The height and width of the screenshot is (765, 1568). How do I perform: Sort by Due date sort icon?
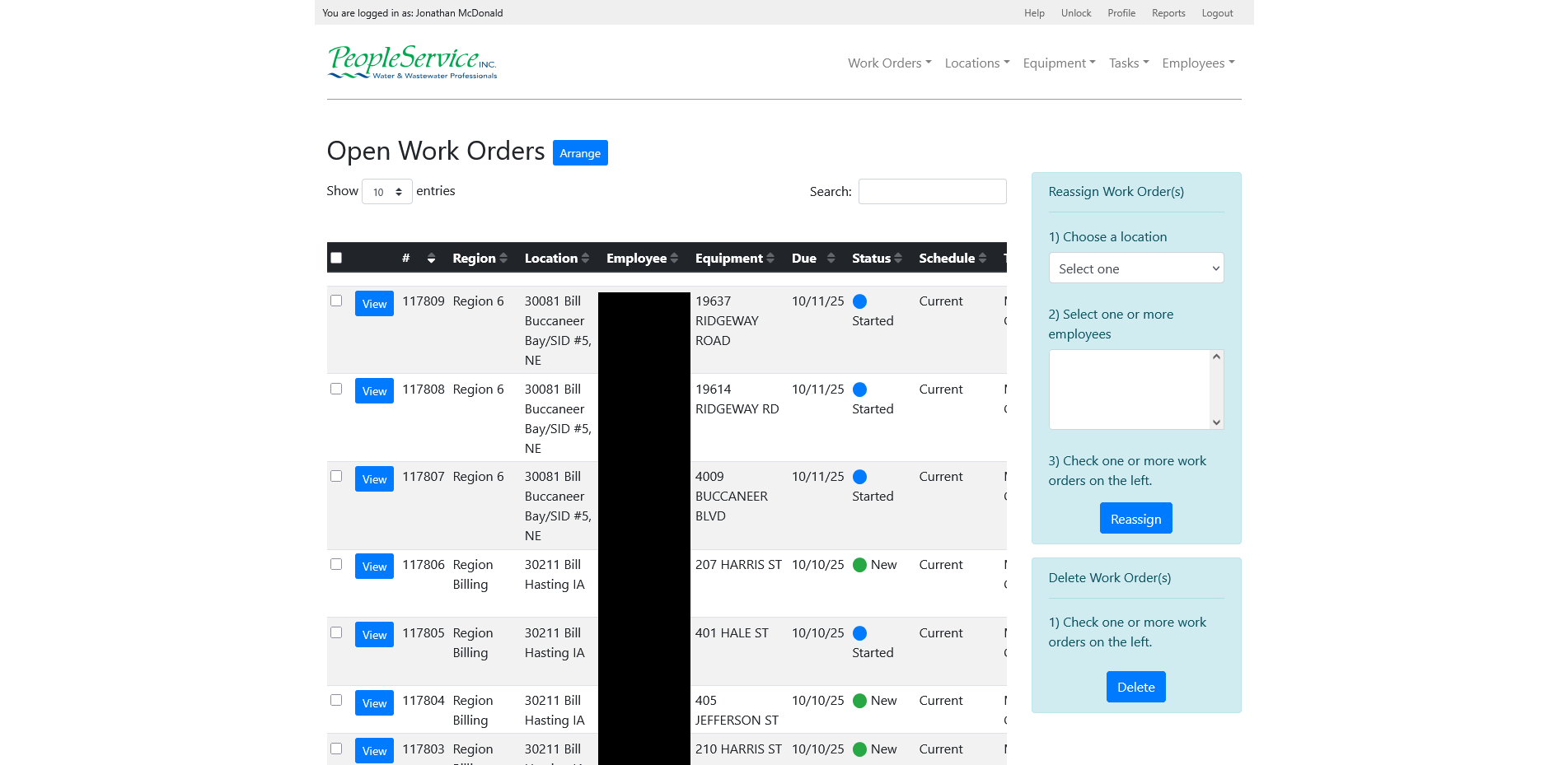(831, 258)
